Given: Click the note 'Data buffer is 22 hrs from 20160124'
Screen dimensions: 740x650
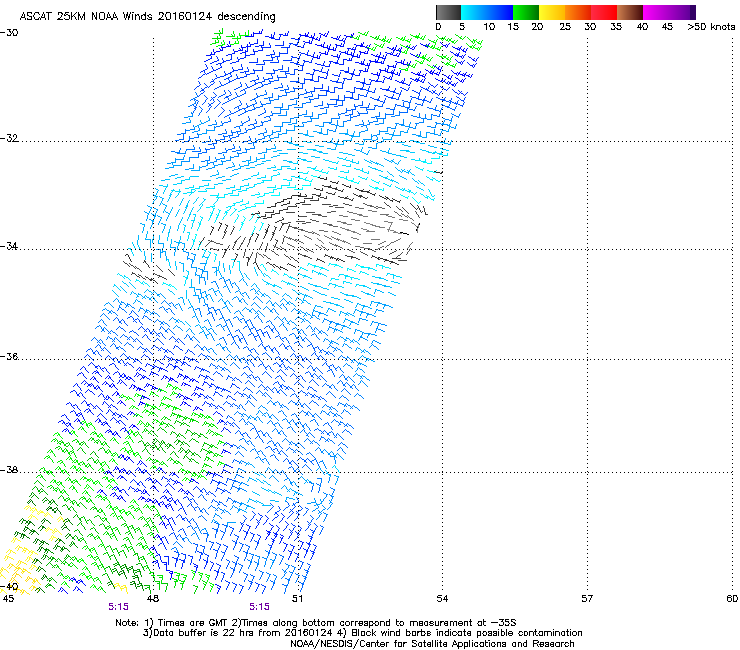Looking at the screenshot, I should coord(245,633).
